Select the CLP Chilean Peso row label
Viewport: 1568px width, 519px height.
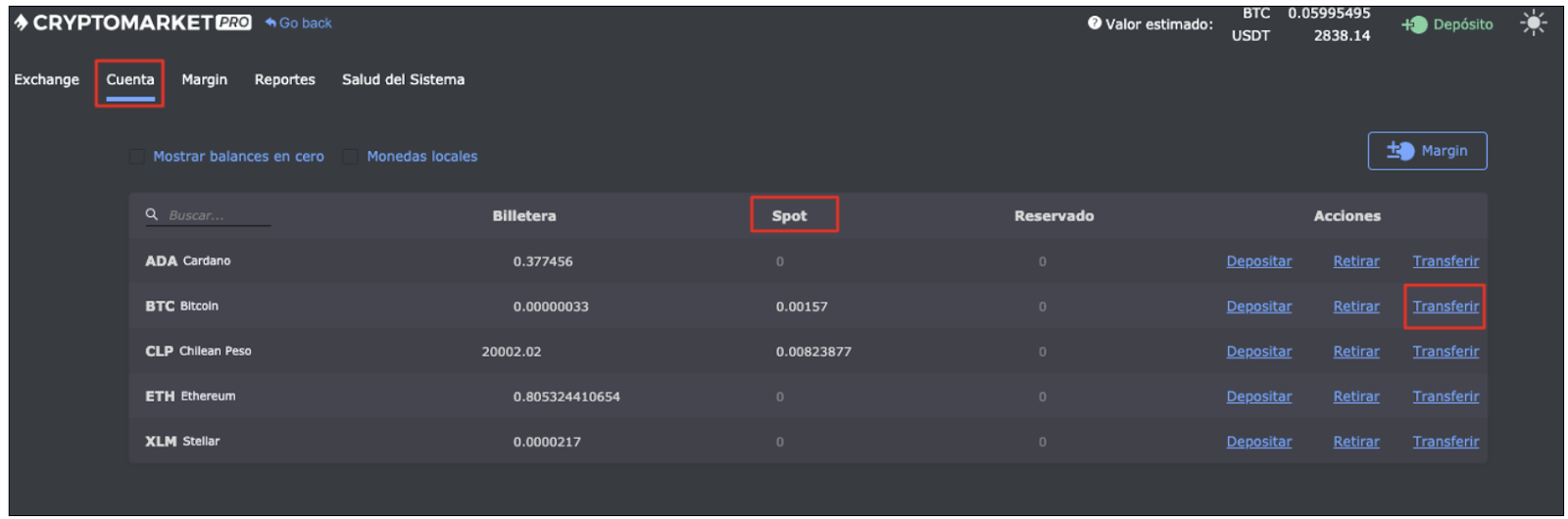click(x=199, y=352)
